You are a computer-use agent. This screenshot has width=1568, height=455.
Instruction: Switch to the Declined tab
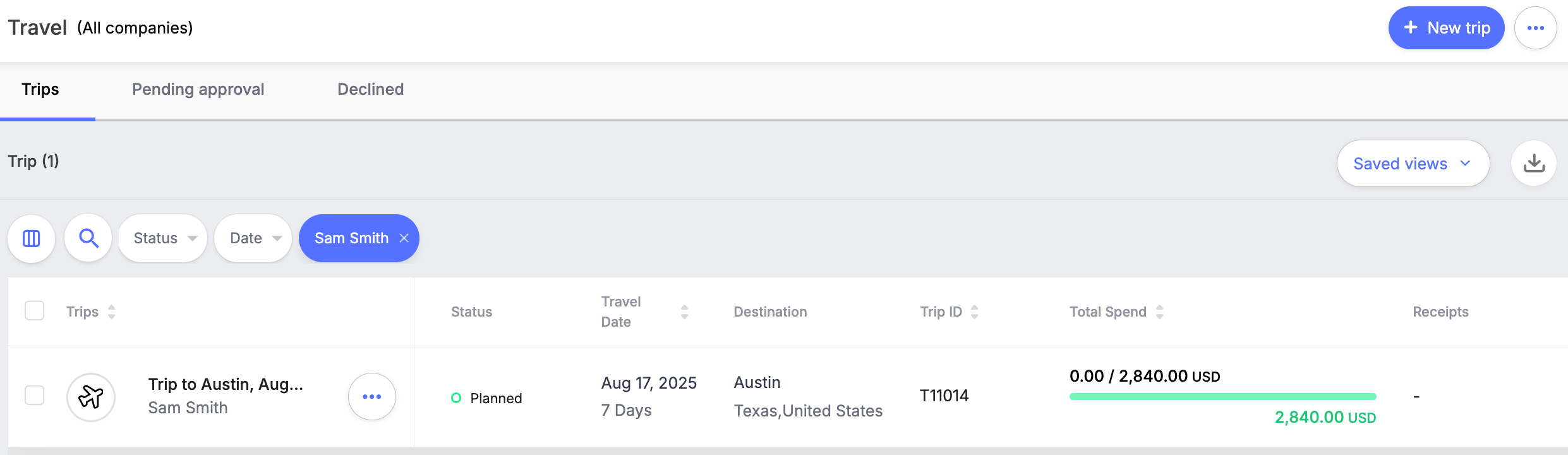[371, 89]
